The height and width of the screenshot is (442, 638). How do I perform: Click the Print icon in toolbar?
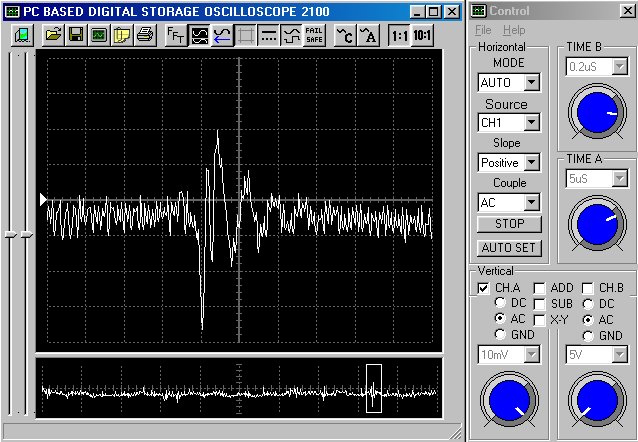point(145,35)
